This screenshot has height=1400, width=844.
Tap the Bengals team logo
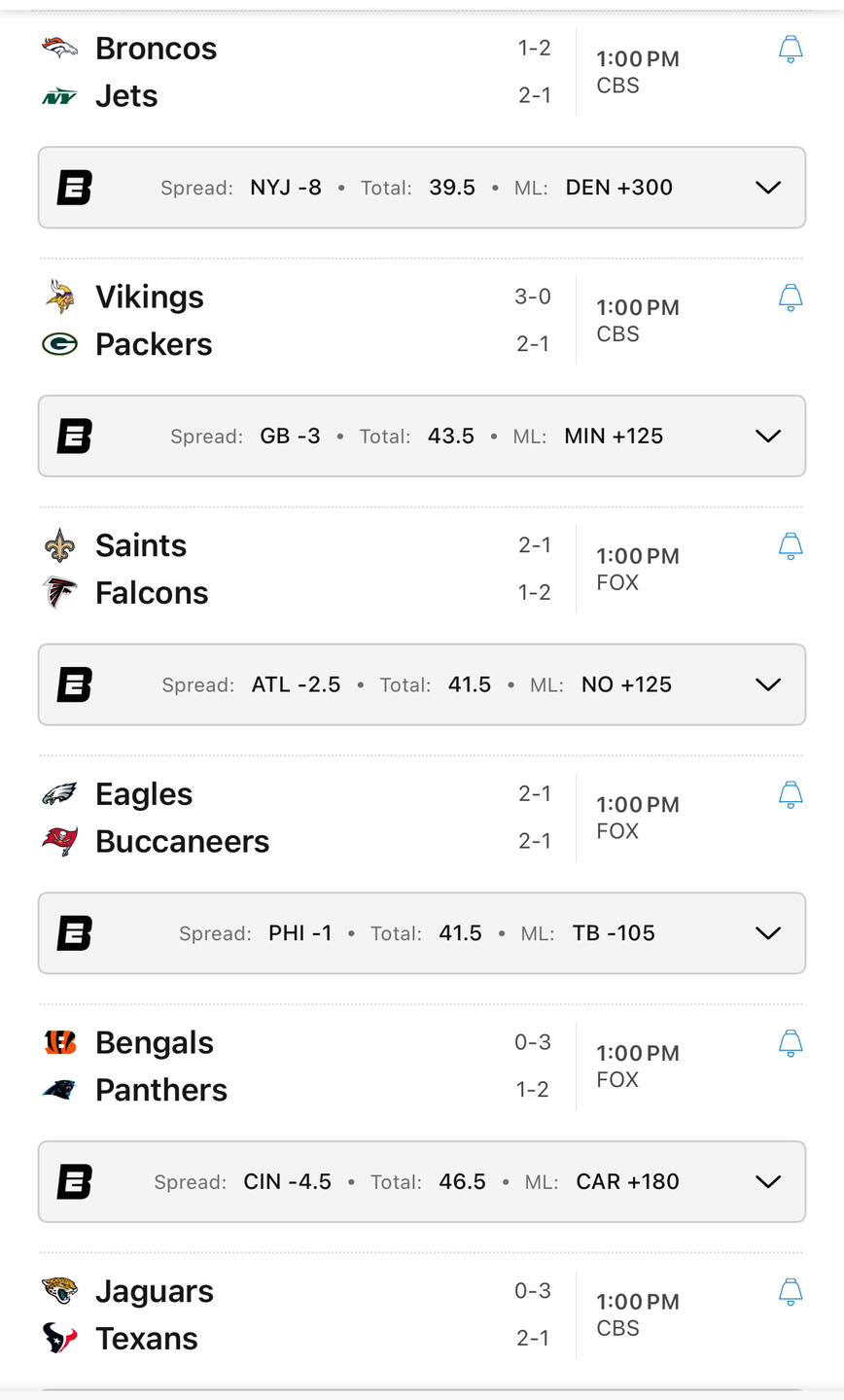59,1042
